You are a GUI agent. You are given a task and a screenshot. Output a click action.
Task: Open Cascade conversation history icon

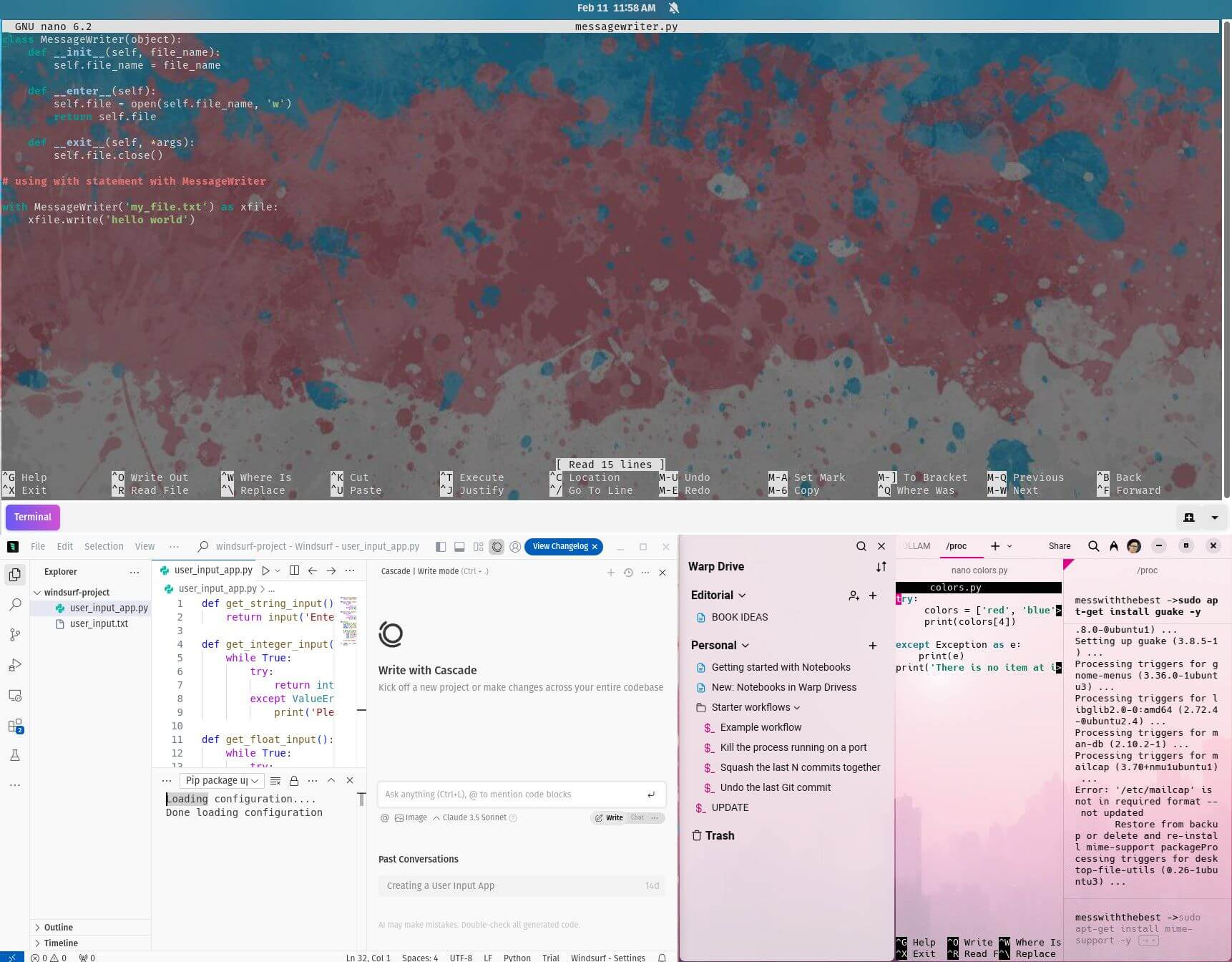click(628, 573)
